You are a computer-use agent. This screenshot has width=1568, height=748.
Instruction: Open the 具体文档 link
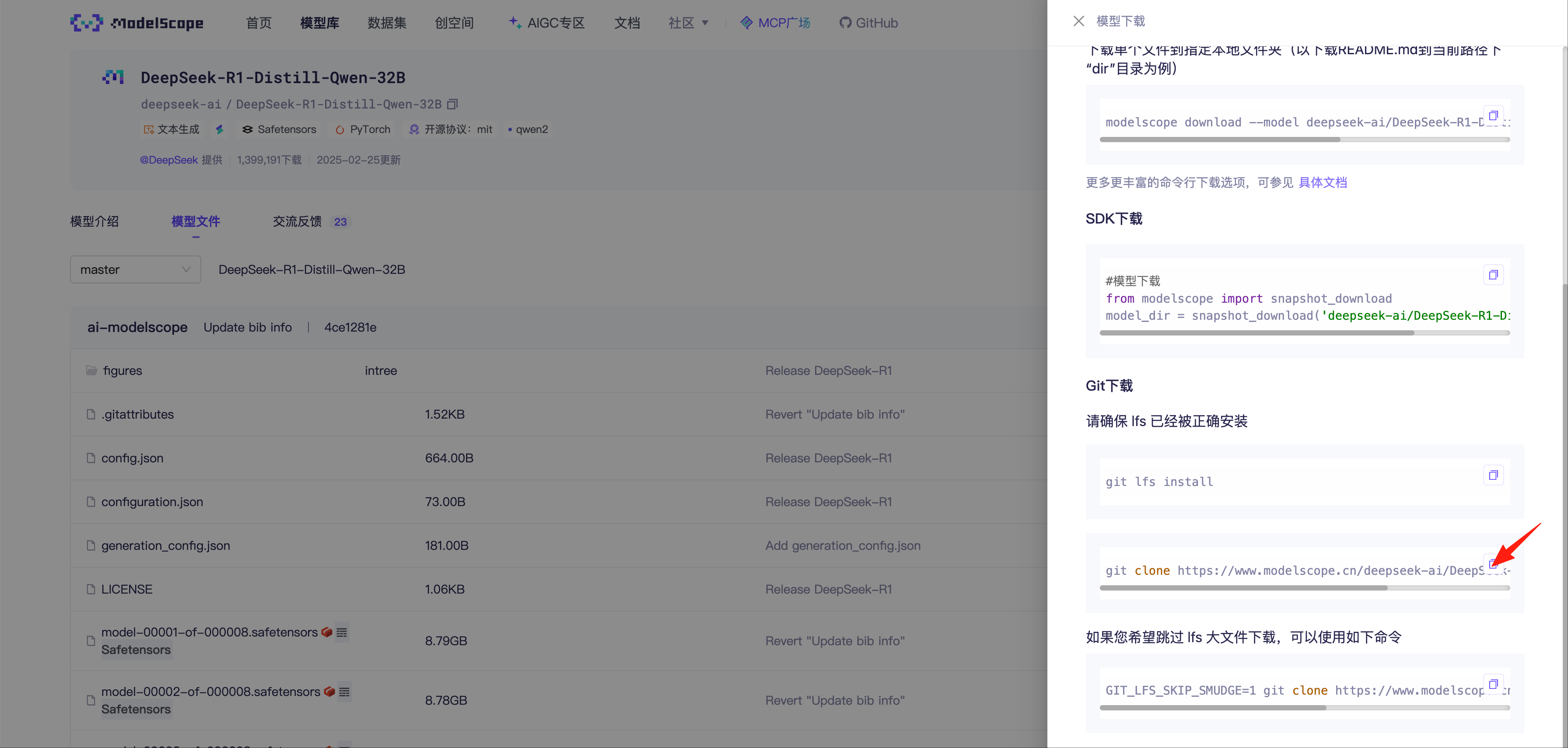(x=1322, y=182)
